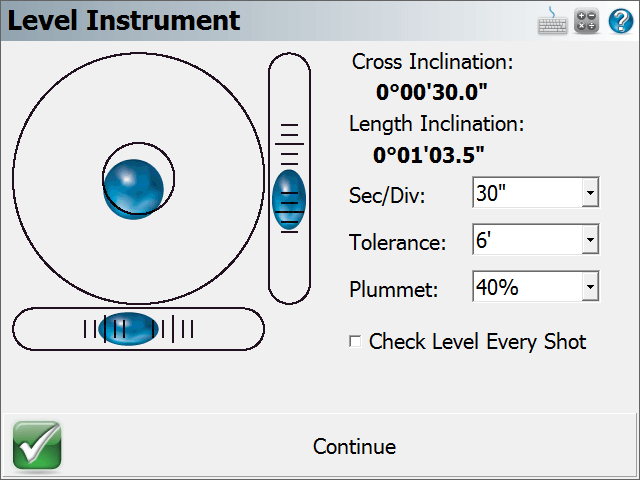Click the Check Level Every Shot label
Screen dimensions: 640x480
click(478, 342)
